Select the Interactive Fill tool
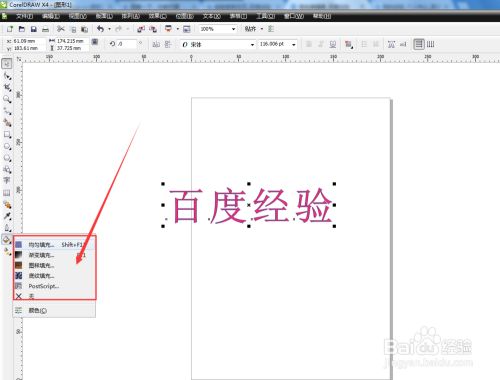This screenshot has width=500, height=380. point(7,252)
